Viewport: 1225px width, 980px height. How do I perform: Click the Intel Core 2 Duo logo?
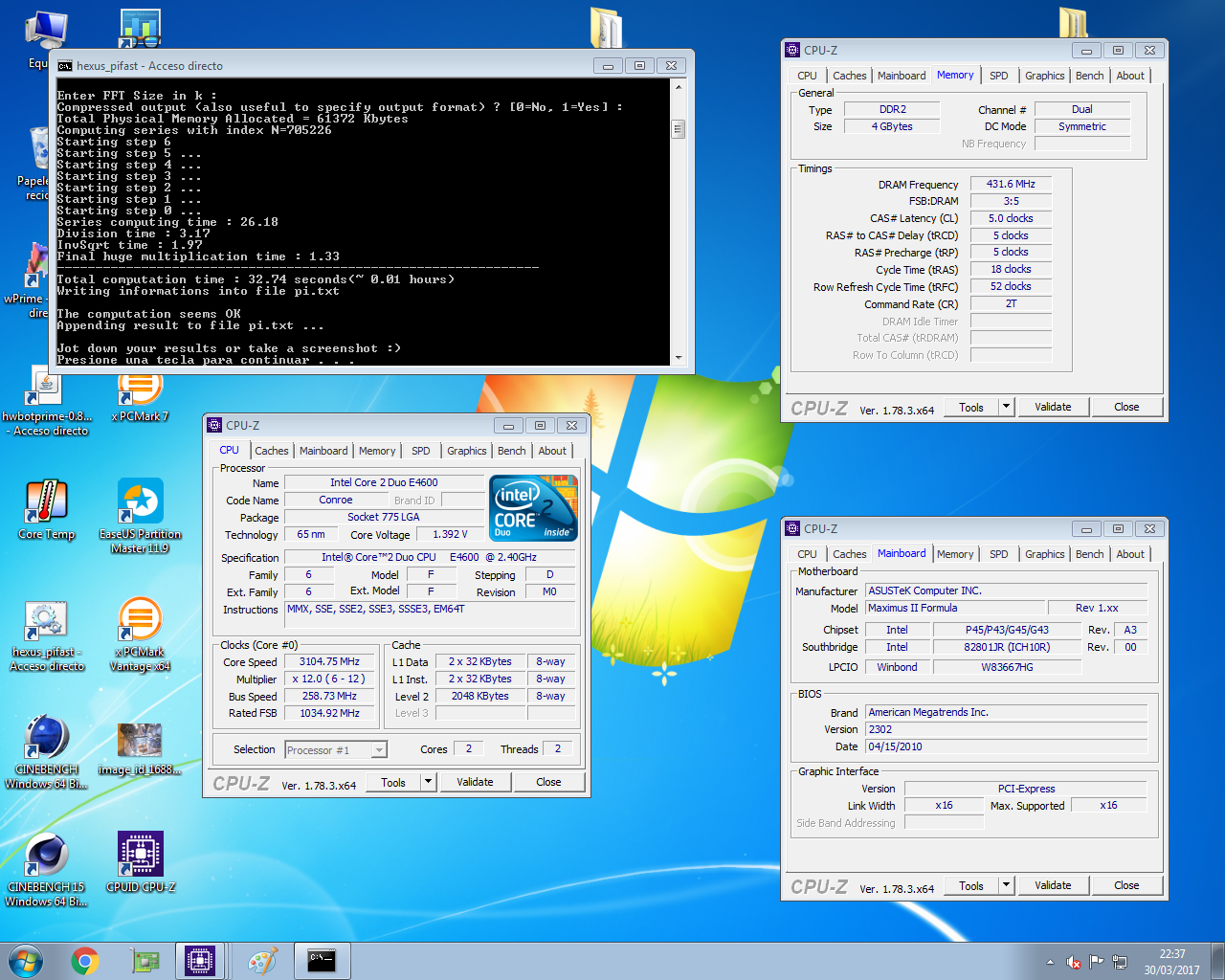[x=534, y=508]
